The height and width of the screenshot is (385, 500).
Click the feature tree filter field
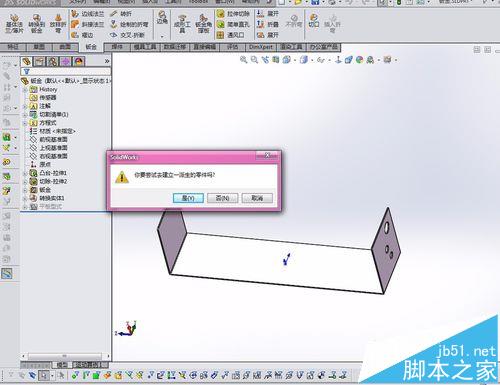[65, 71]
